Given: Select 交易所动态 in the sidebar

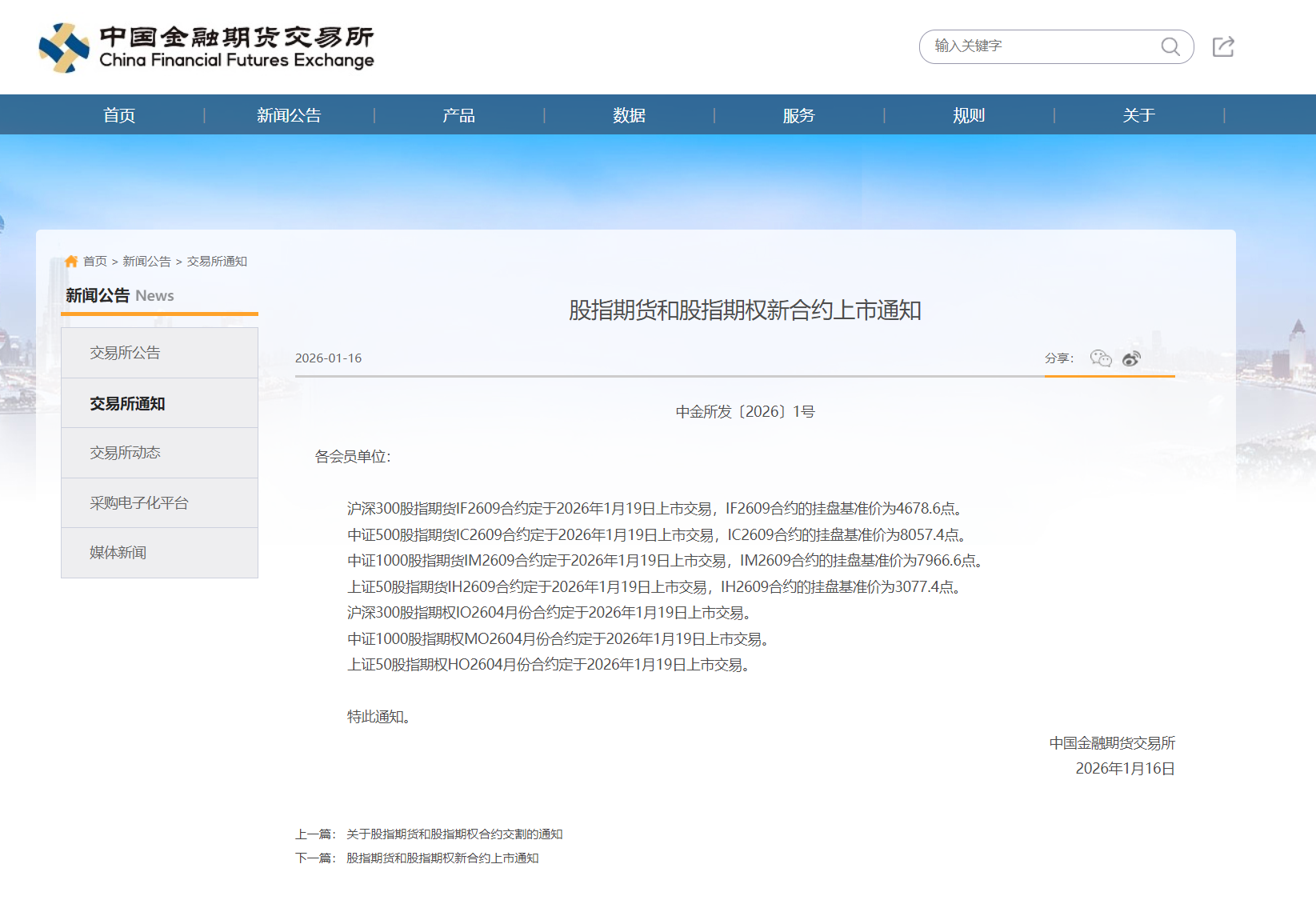Looking at the screenshot, I should pos(125,452).
